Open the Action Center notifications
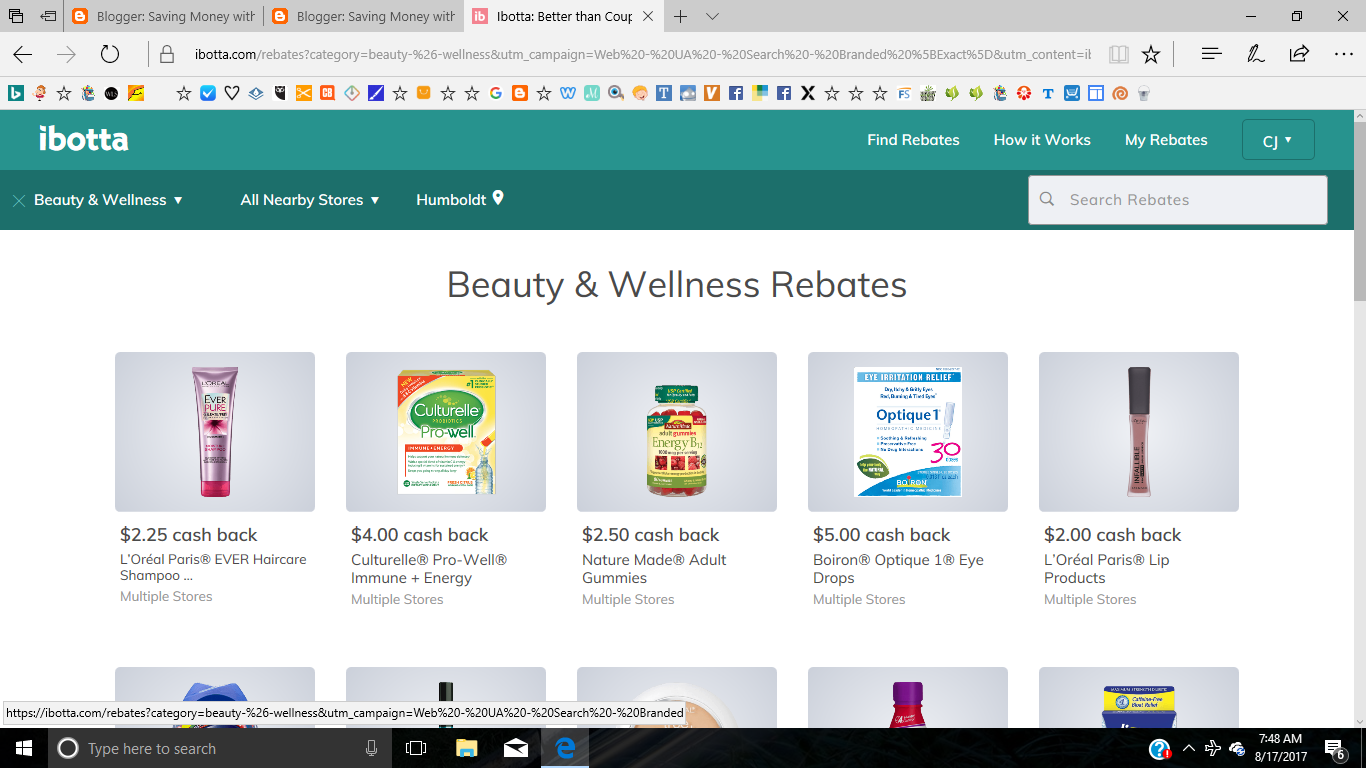Image resolution: width=1366 pixels, height=768 pixels. [x=1334, y=749]
